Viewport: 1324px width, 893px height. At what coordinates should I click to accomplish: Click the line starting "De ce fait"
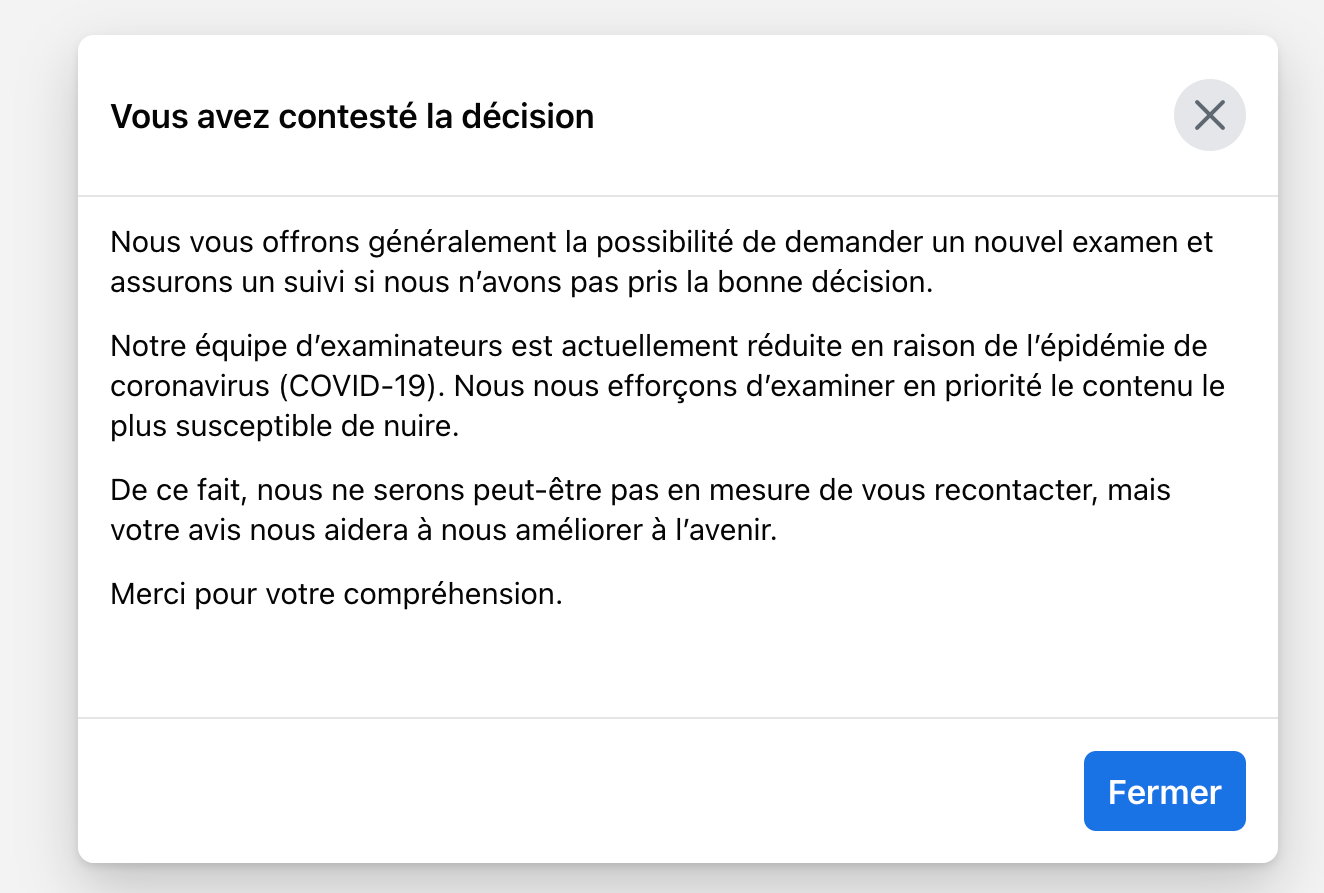[x=640, y=491]
